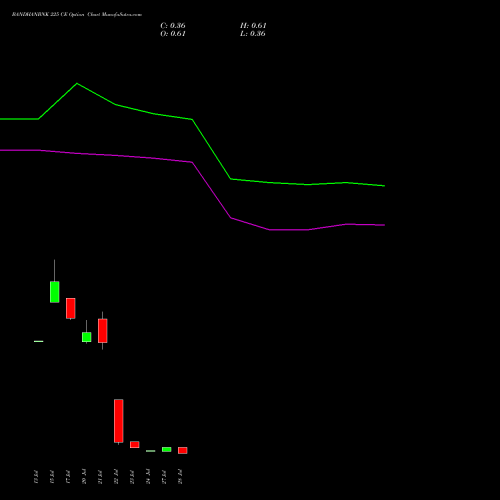The image size is (500, 500).
Task: Click the '27 Jul' date axis label
Action: click(164, 477)
